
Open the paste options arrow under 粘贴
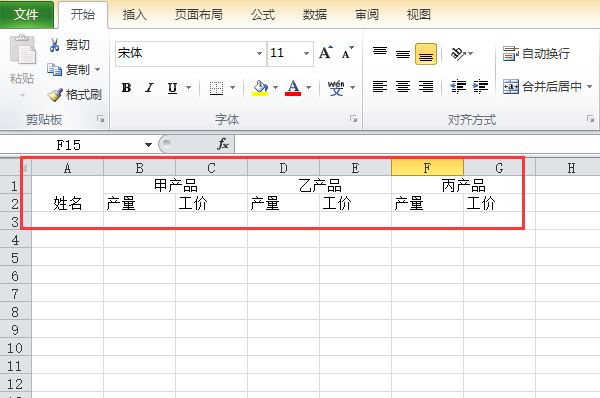click(x=22, y=95)
